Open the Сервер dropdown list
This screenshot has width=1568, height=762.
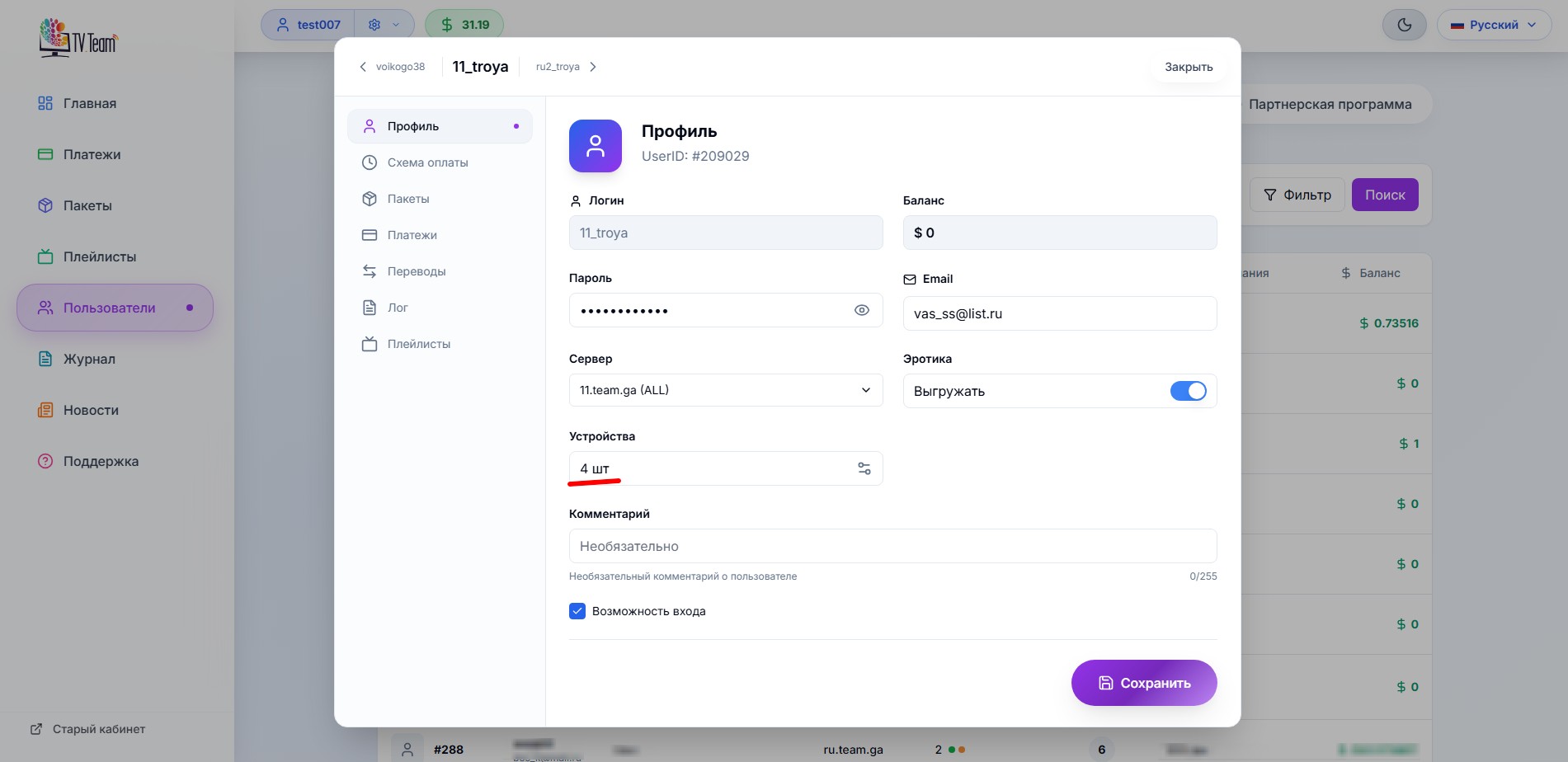tap(725, 390)
